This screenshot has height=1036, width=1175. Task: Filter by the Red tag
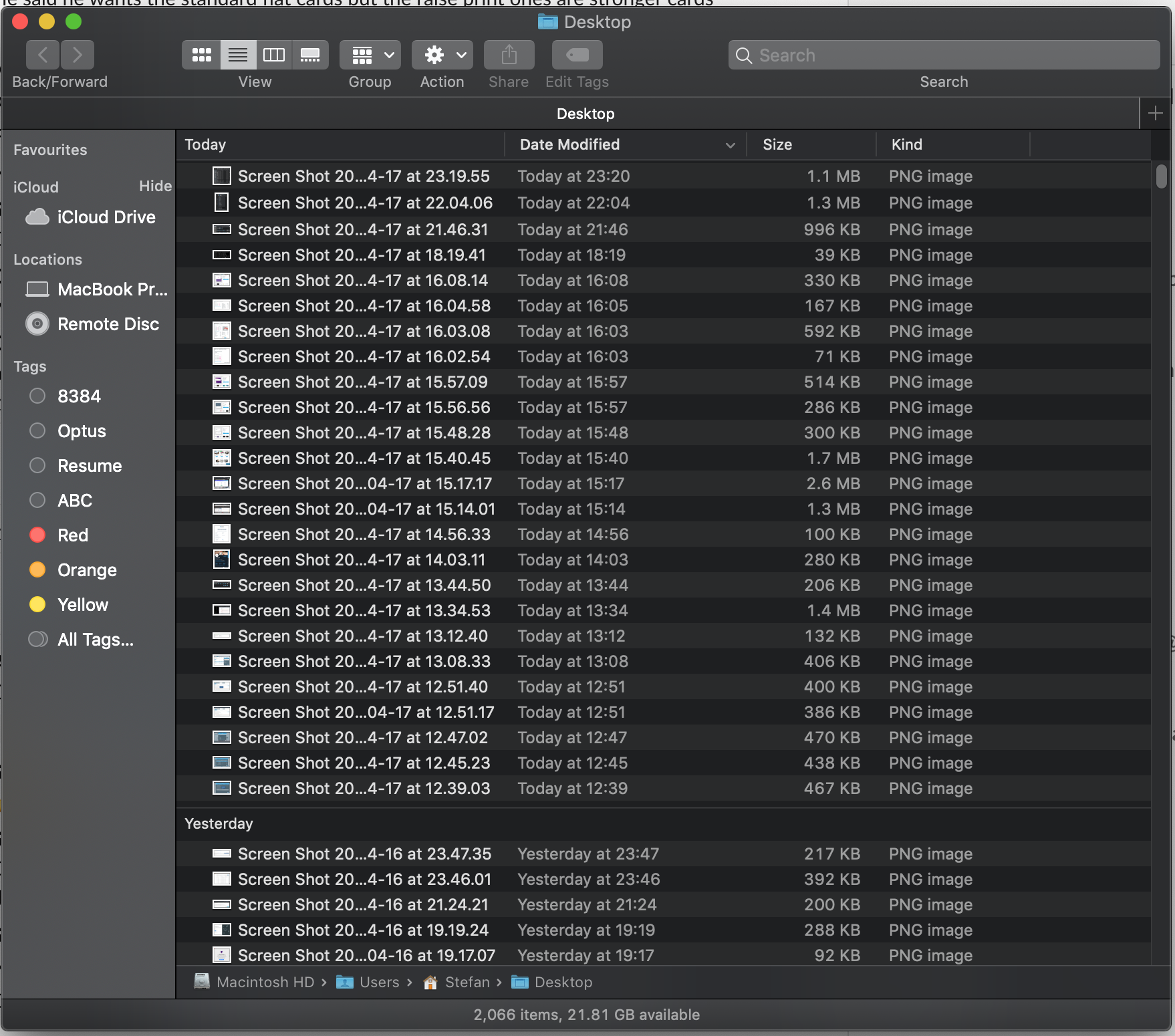tap(59, 535)
